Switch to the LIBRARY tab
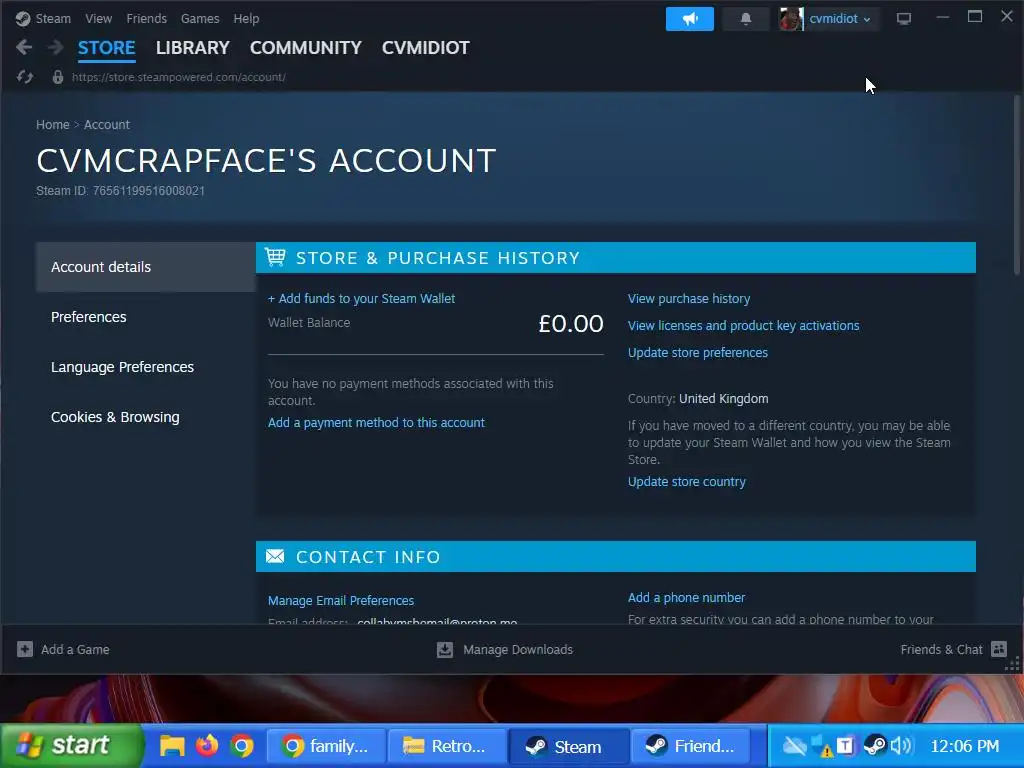The height and width of the screenshot is (768, 1024). [193, 48]
